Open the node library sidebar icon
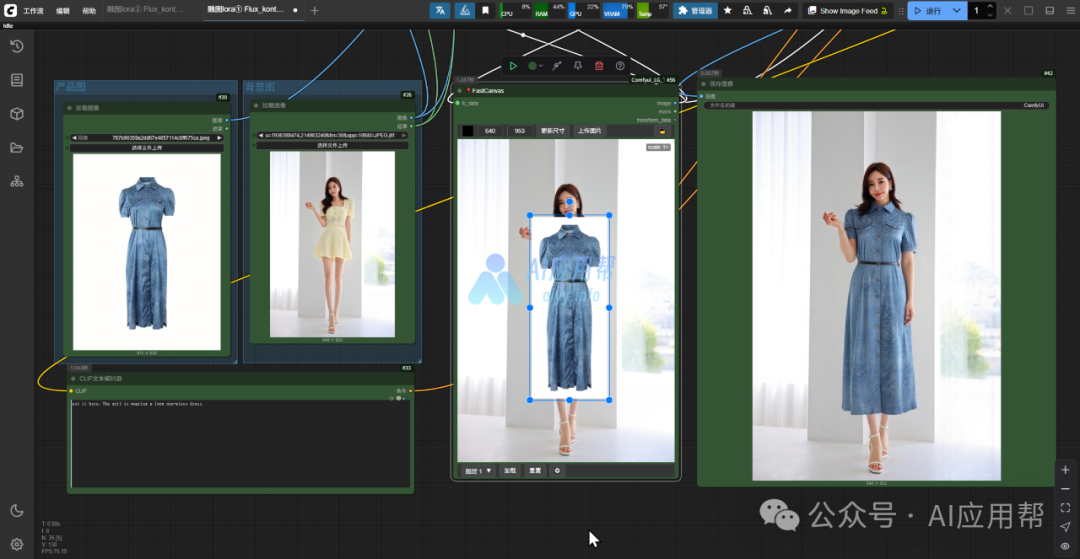The width and height of the screenshot is (1080, 559). [16, 80]
